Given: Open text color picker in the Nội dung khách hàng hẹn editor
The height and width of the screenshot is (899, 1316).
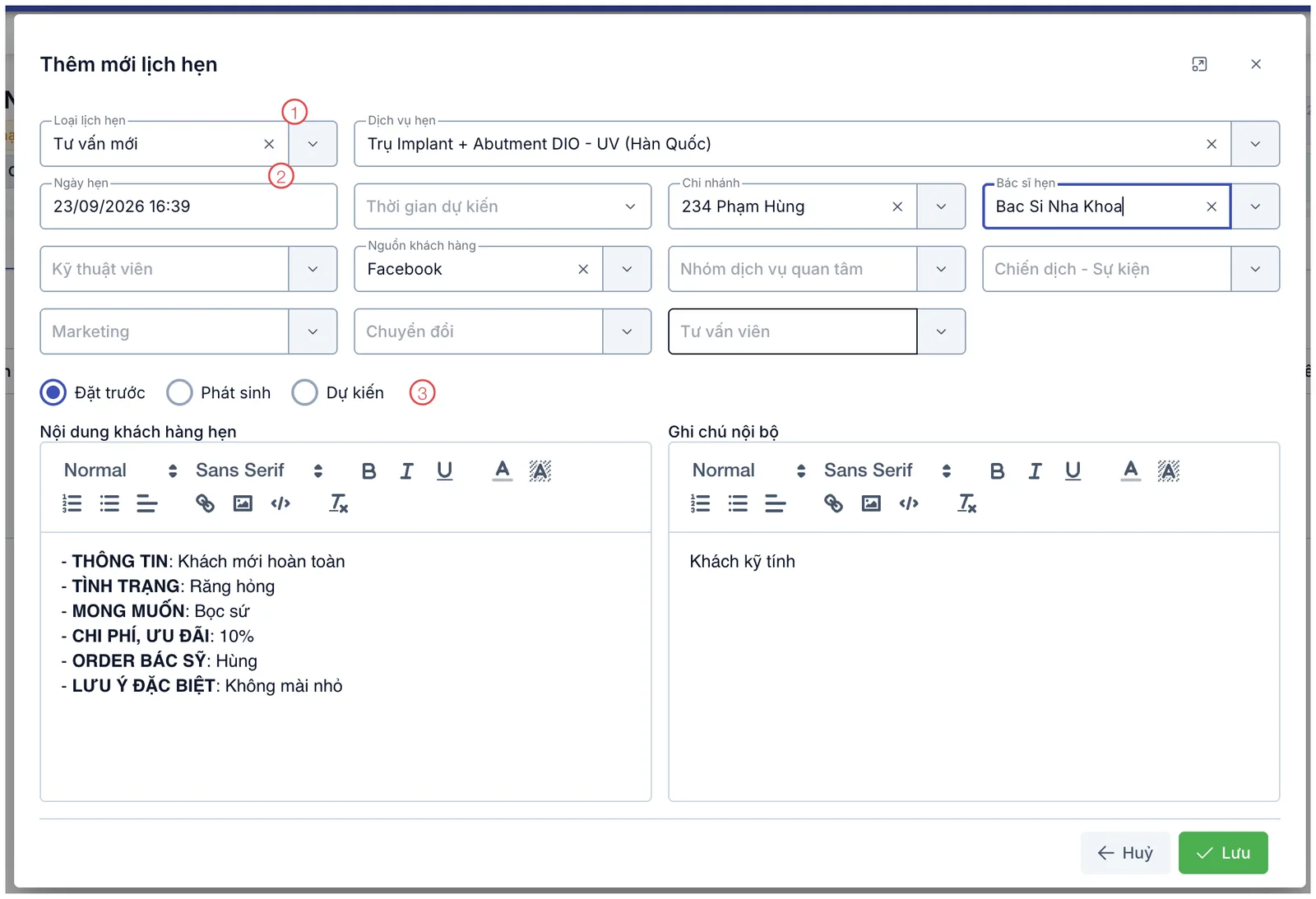Looking at the screenshot, I should point(502,470).
